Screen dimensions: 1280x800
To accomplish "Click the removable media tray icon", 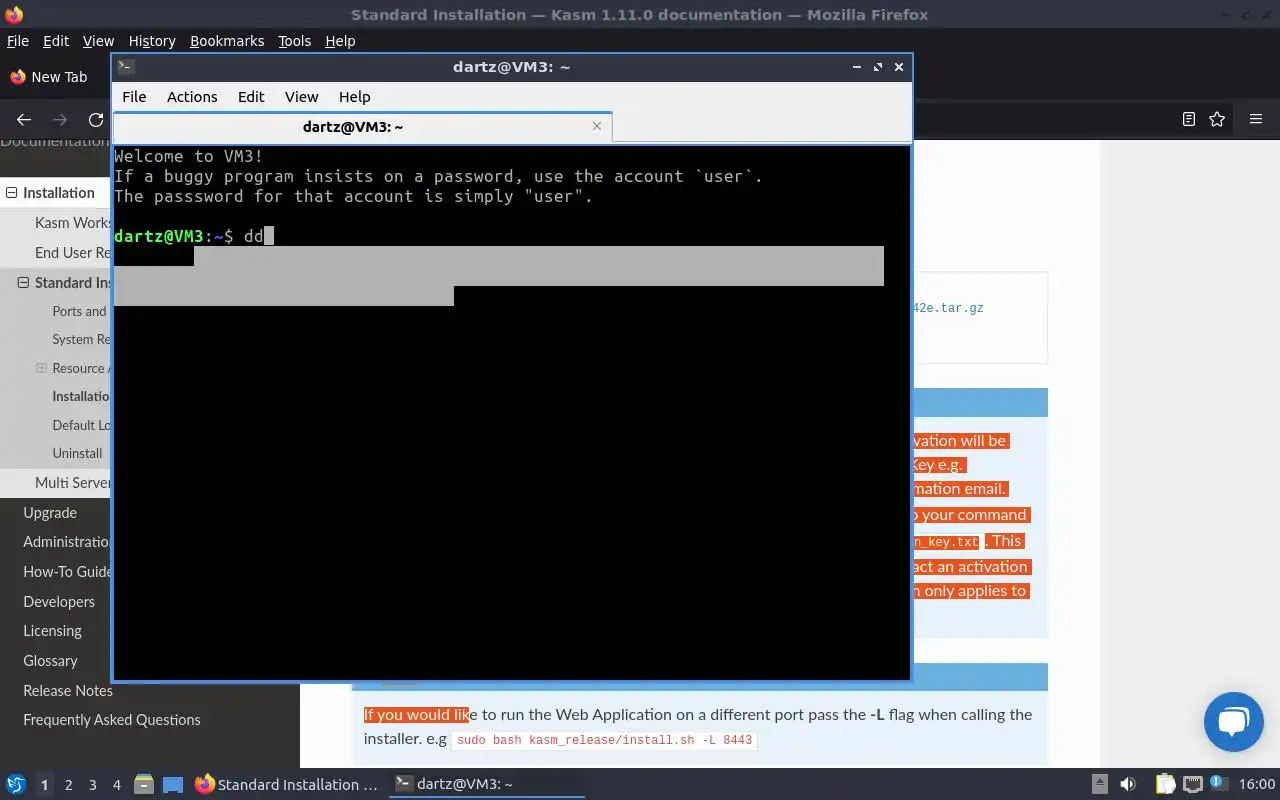I will (x=1099, y=784).
